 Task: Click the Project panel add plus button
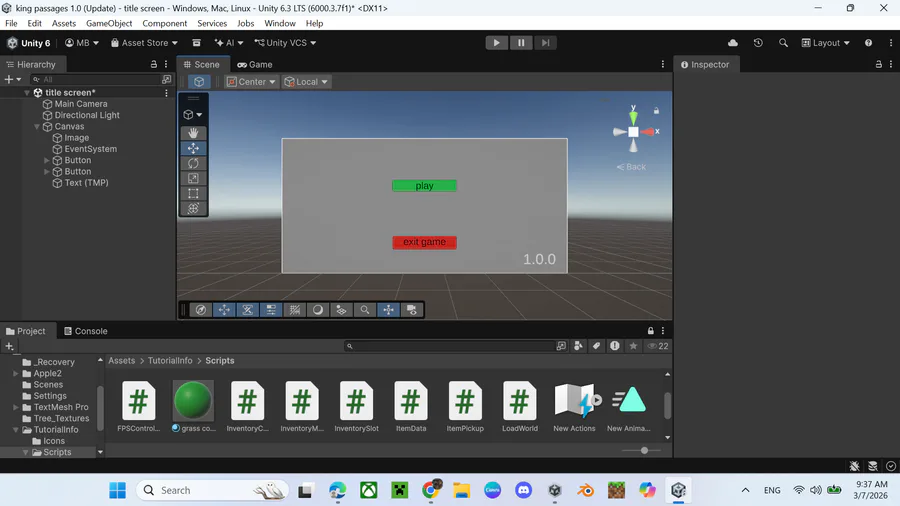tap(9, 346)
